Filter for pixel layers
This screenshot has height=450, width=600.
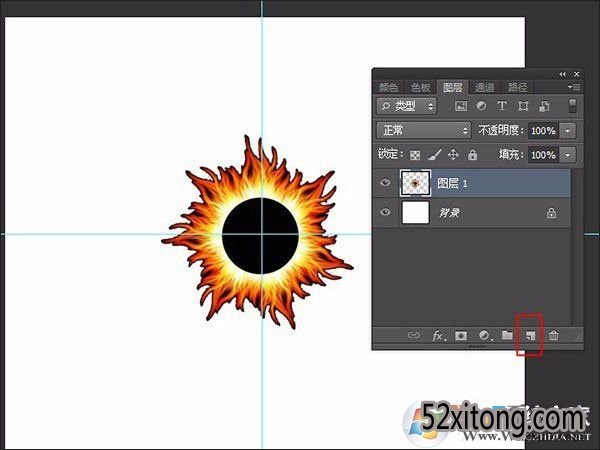coord(461,106)
